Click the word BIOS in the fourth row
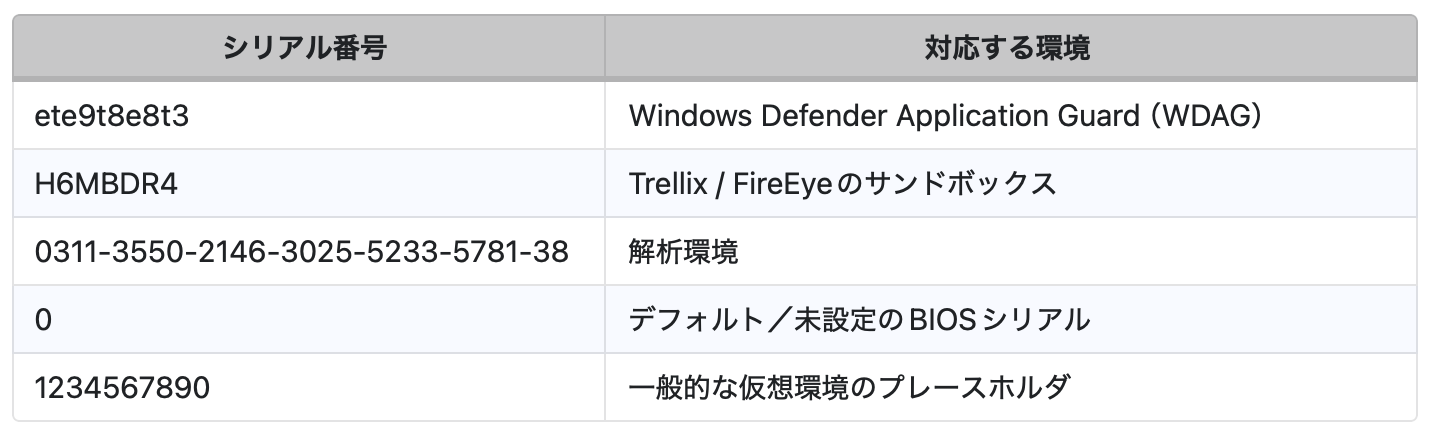Viewport: 1432px width, 442px height. 929,319
